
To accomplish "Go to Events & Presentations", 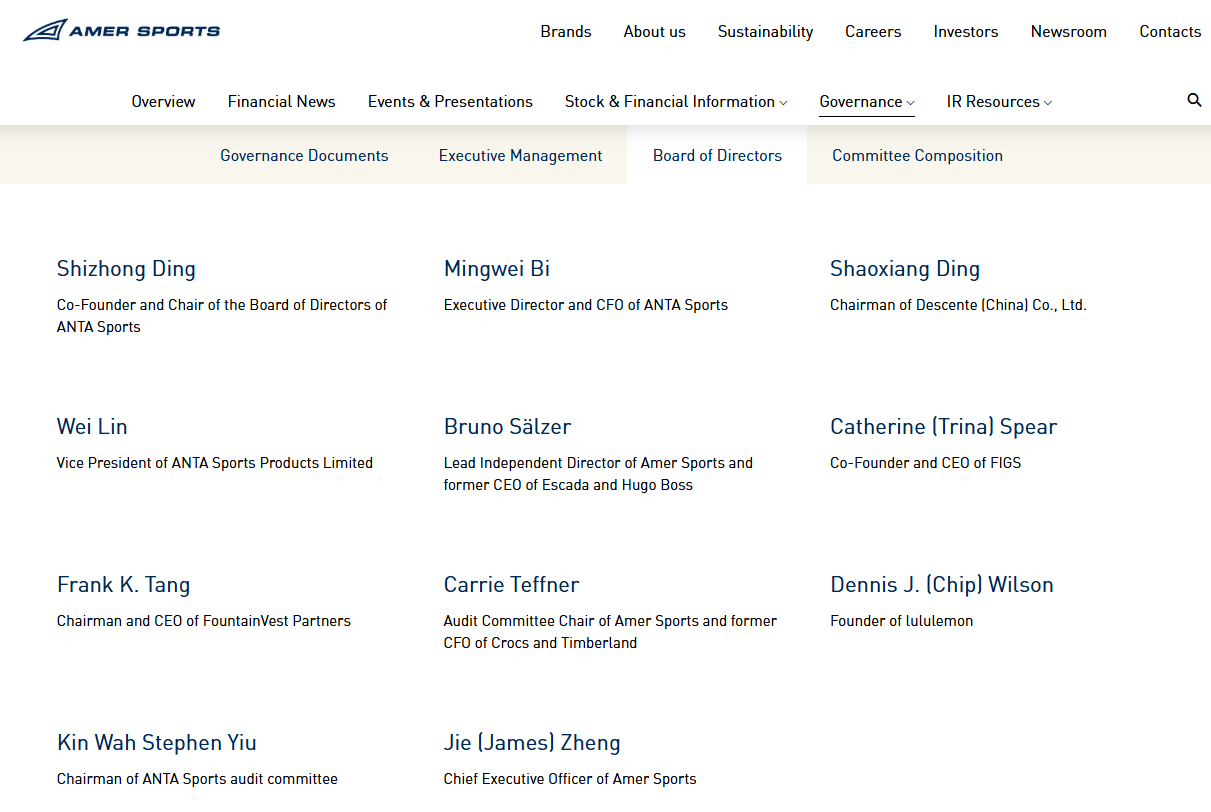I will pyautogui.click(x=450, y=101).
